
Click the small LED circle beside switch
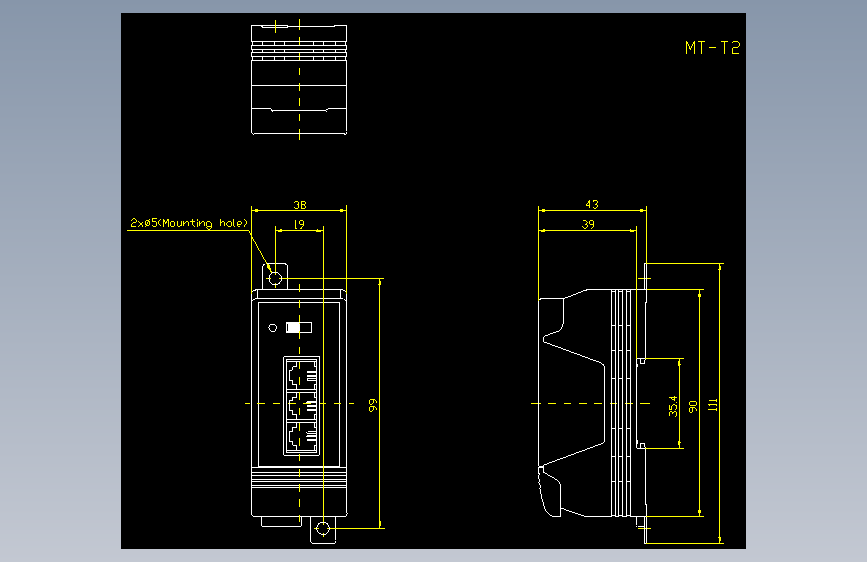[273, 328]
